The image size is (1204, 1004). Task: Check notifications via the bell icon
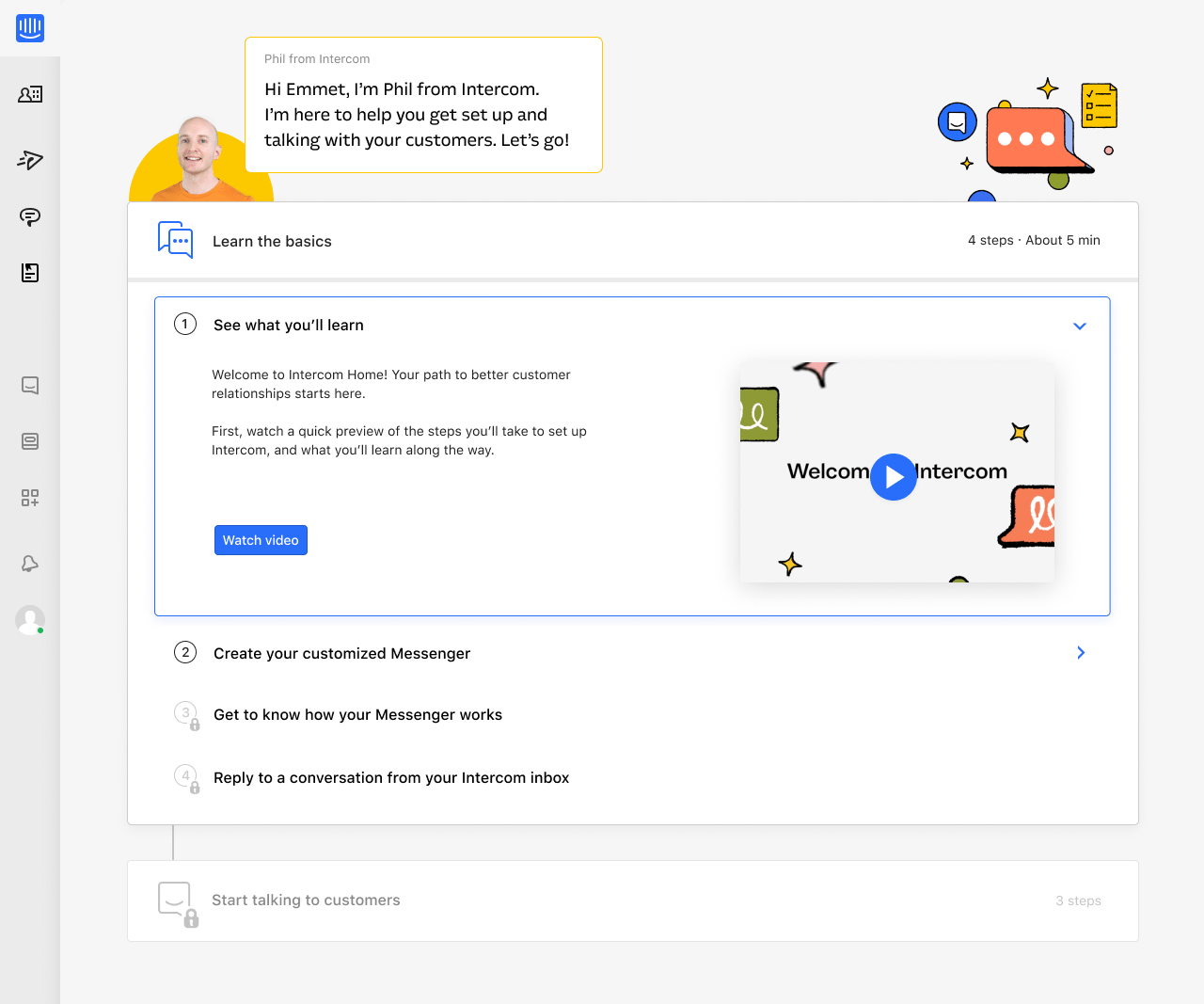click(x=29, y=563)
